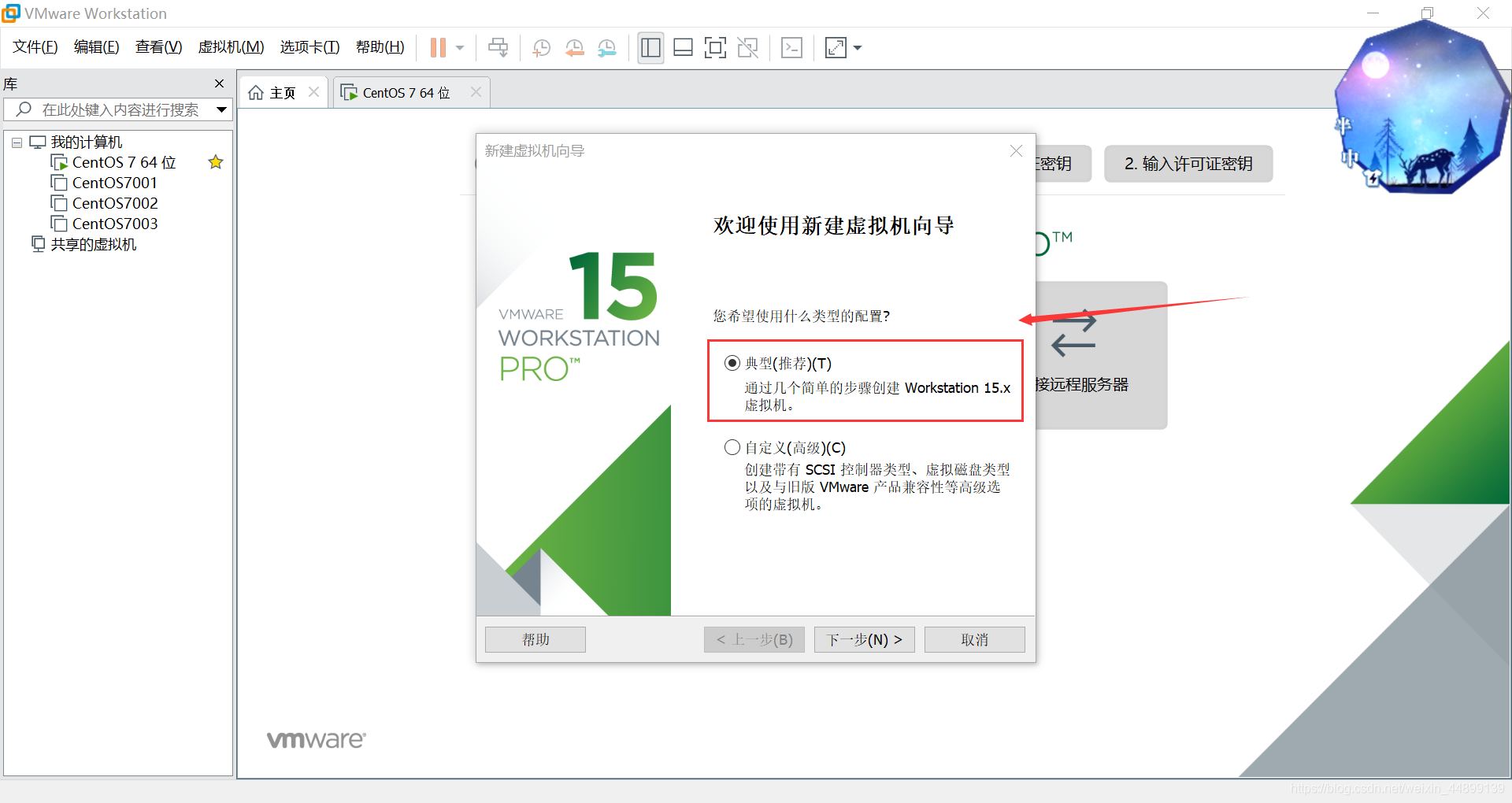
Task: Toggle the library sidebar panel
Action: (x=650, y=47)
